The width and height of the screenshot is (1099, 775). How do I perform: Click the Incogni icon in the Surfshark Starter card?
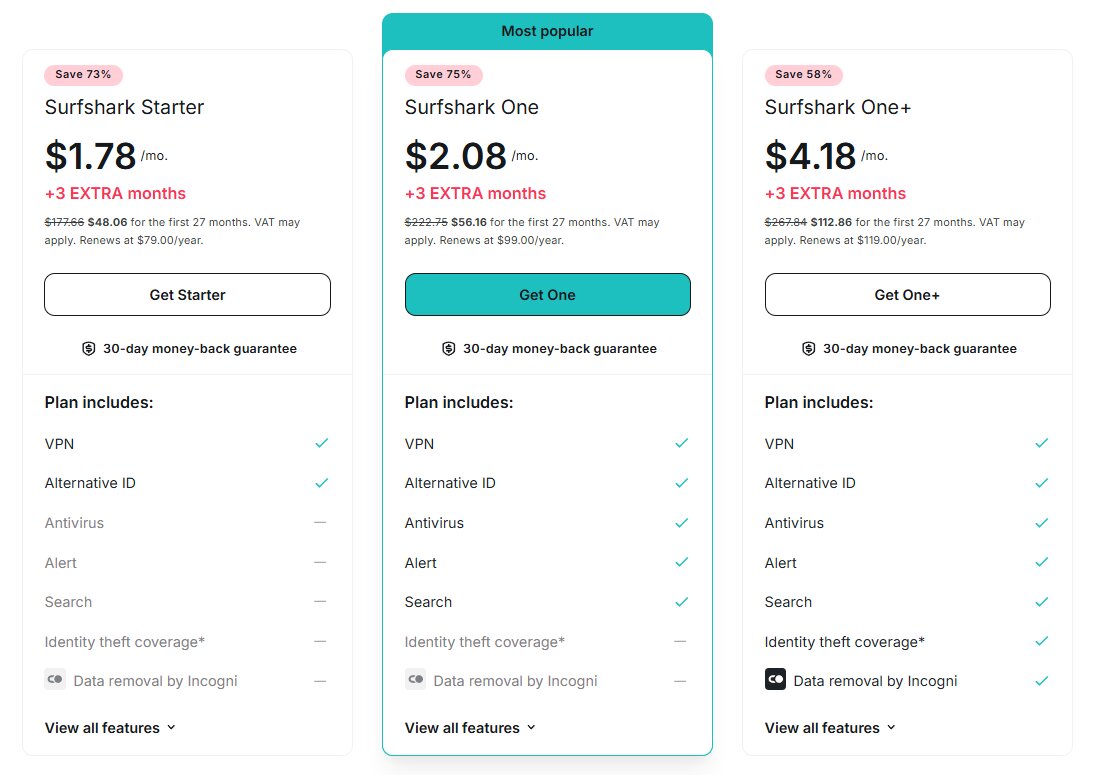pos(55,680)
